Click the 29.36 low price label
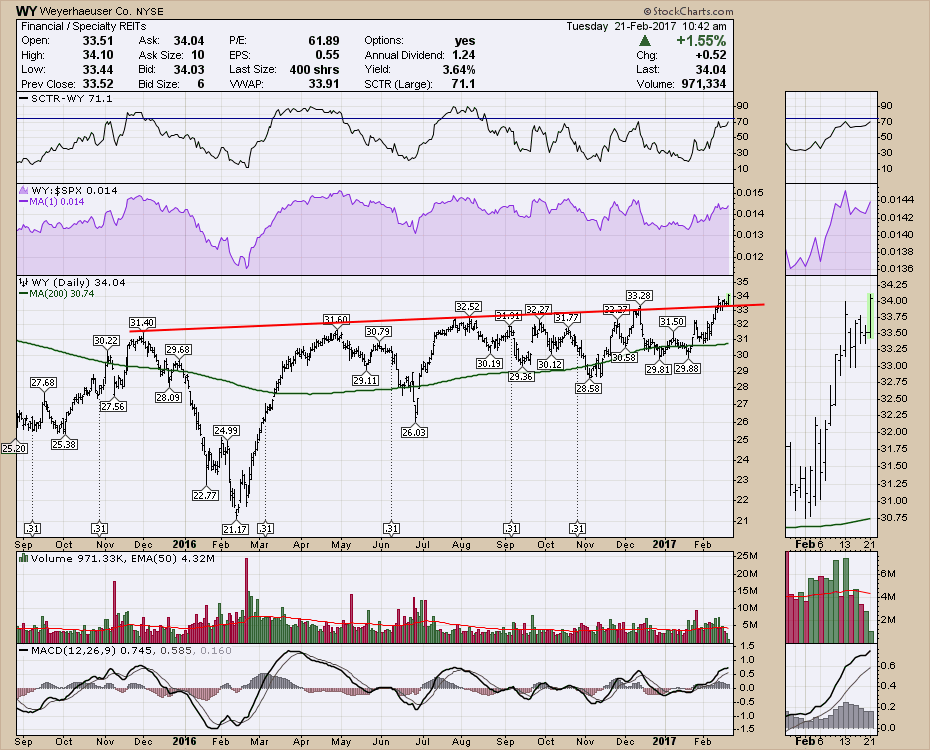Screen dimensions: 930x750 click(x=521, y=376)
